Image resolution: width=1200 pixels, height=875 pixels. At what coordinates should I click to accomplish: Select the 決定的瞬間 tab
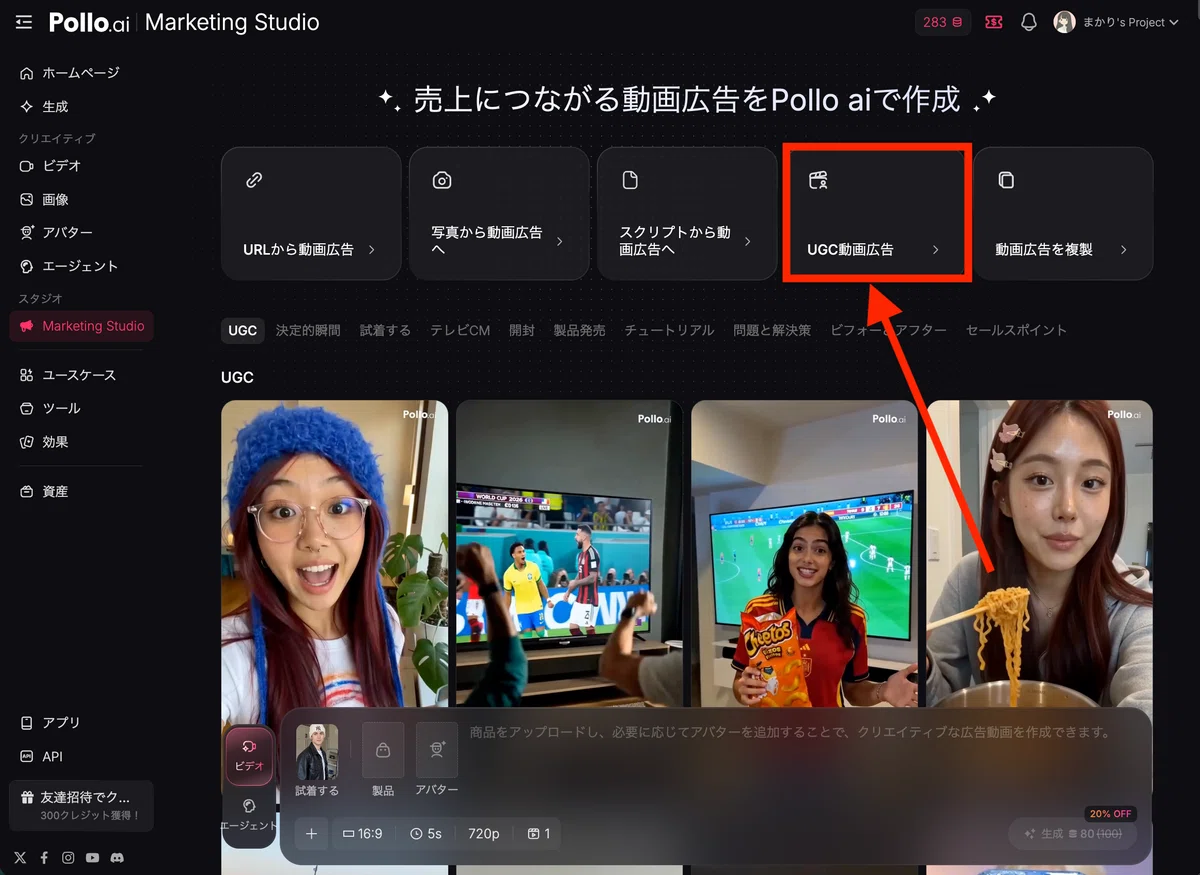308,330
